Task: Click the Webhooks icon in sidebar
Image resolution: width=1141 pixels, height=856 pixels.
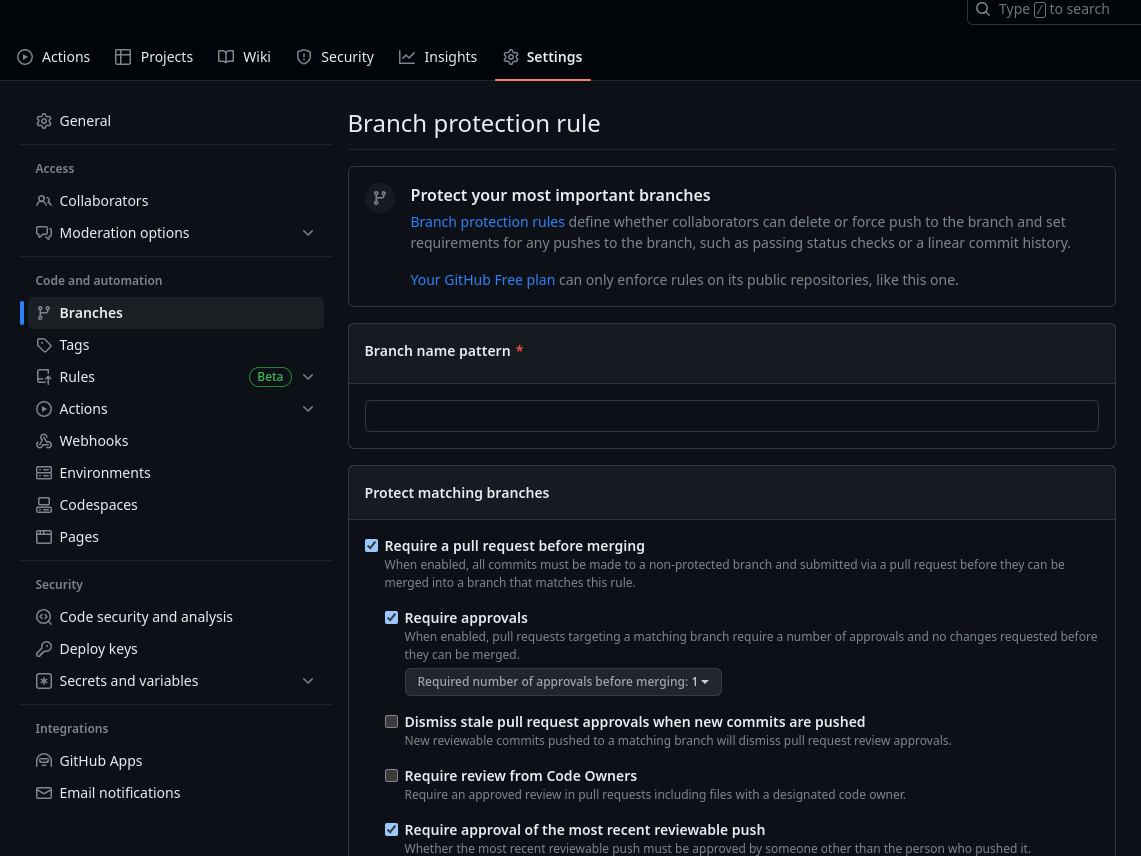Action: (x=44, y=441)
